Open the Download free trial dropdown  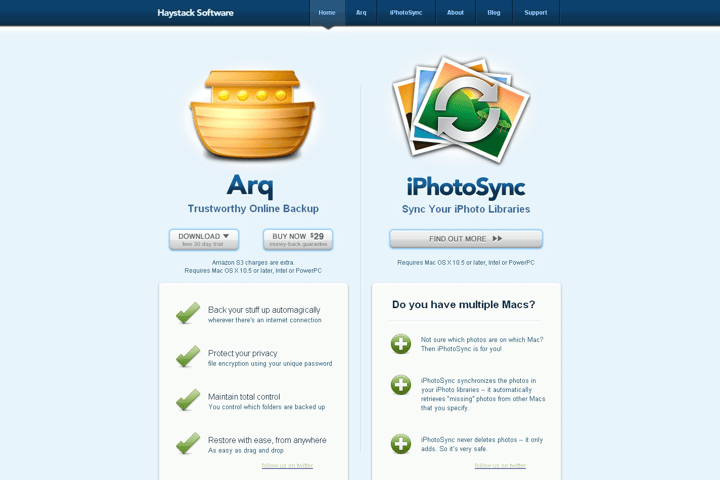[x=204, y=239]
